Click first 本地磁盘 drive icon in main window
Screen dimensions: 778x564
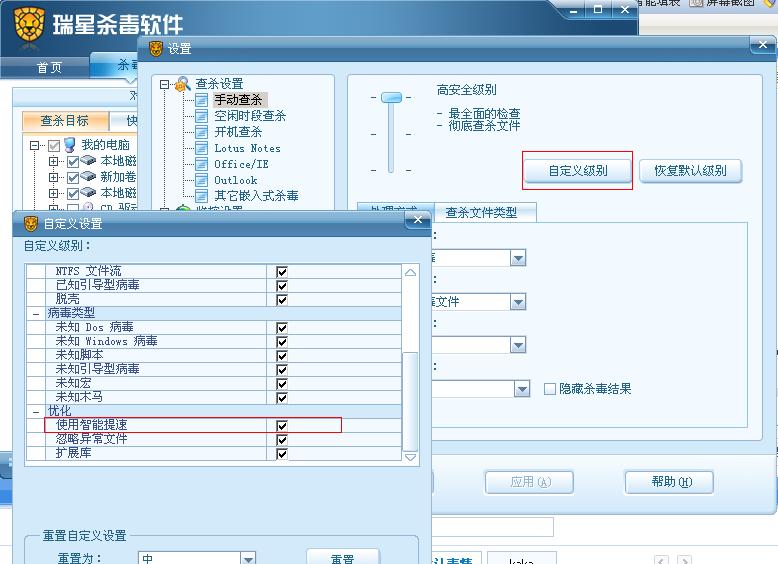88,160
